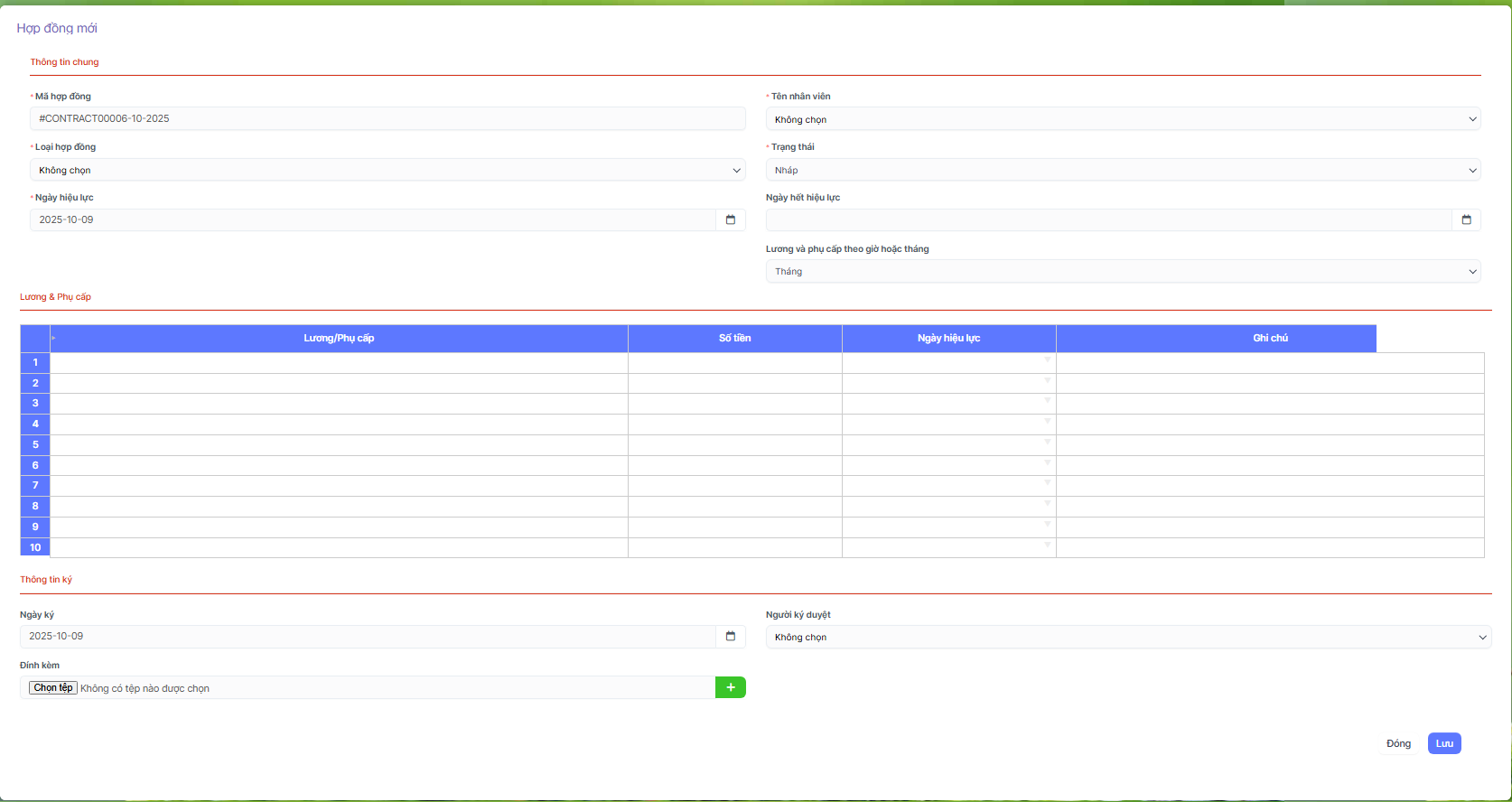Viewport: 1512px width, 802px height.
Task: Expand the Loại hợp đồng dropdown
Action: pos(387,170)
